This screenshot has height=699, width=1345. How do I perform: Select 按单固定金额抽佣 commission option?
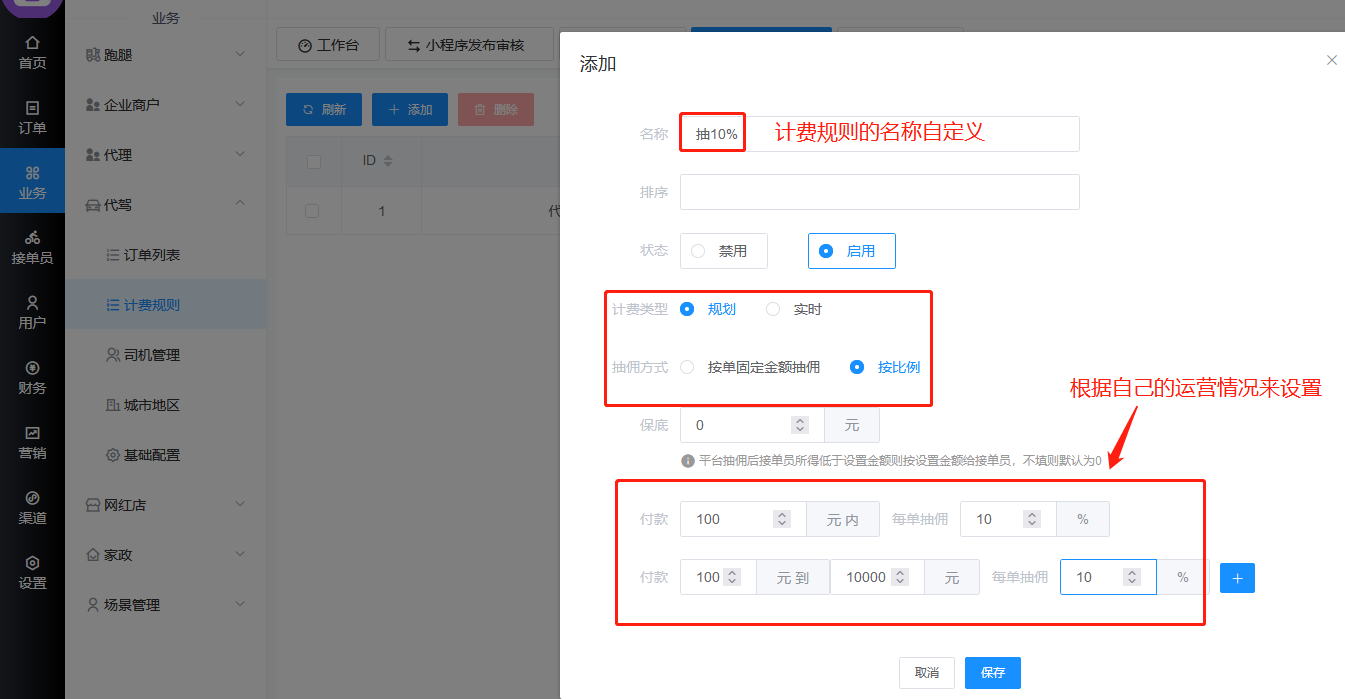687,367
